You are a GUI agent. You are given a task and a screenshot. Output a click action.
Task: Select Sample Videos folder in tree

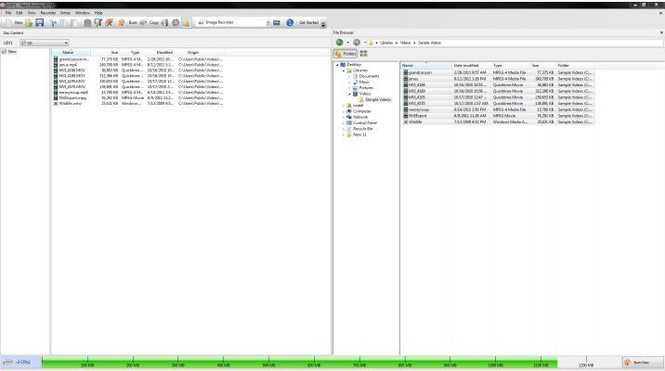pos(375,100)
